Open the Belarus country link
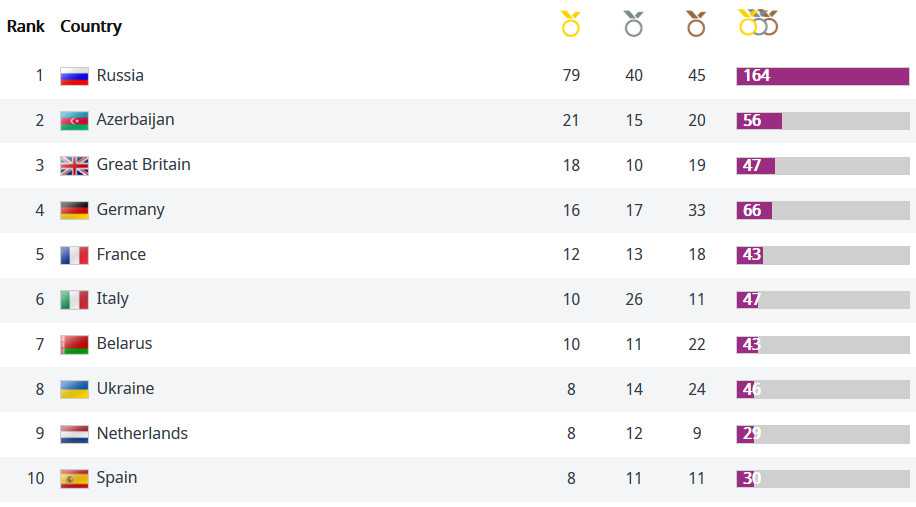 (124, 343)
